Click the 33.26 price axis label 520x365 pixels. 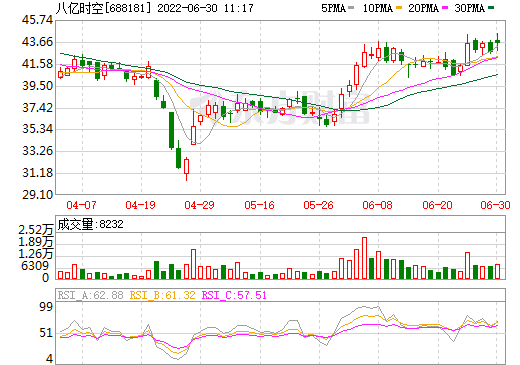[x=37, y=151]
